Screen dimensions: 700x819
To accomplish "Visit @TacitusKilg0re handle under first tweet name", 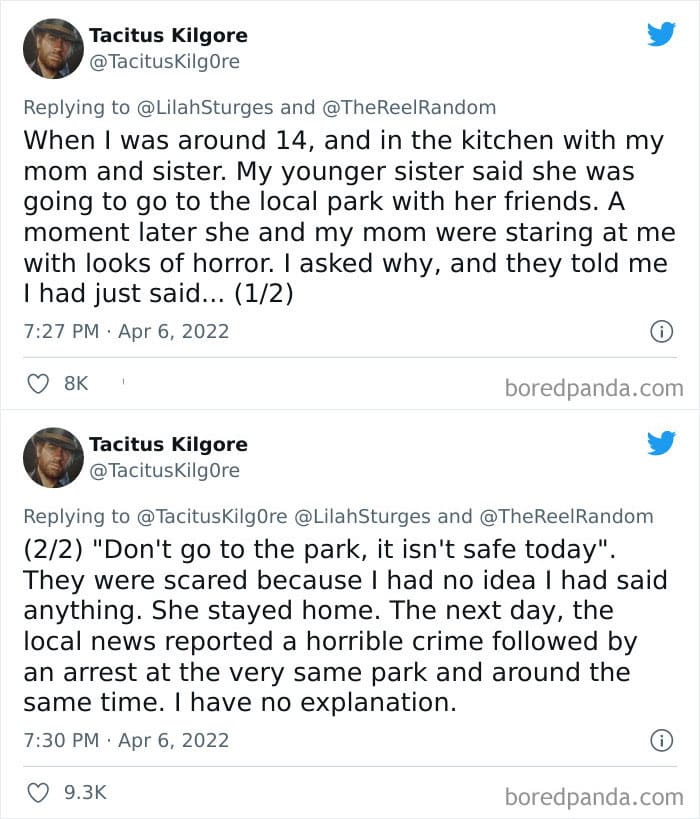I will (165, 62).
